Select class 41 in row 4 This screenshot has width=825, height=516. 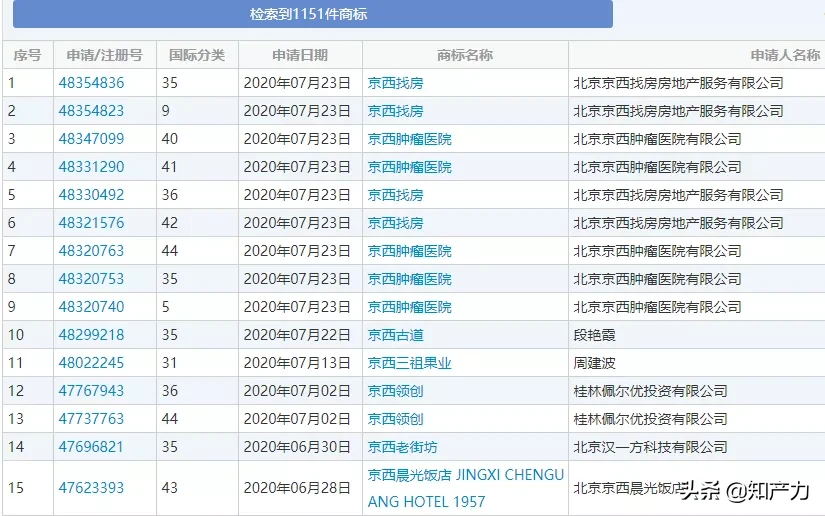pos(169,167)
